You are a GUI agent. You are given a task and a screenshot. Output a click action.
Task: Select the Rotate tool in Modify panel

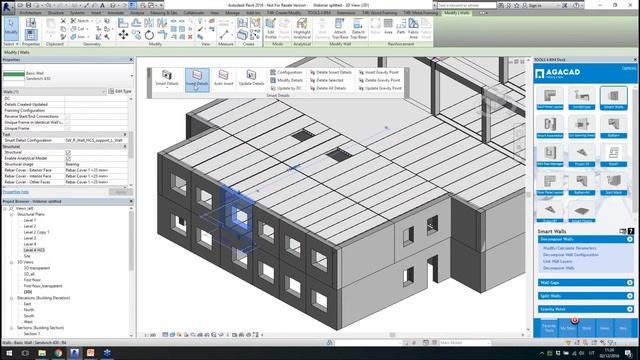tap(149, 35)
